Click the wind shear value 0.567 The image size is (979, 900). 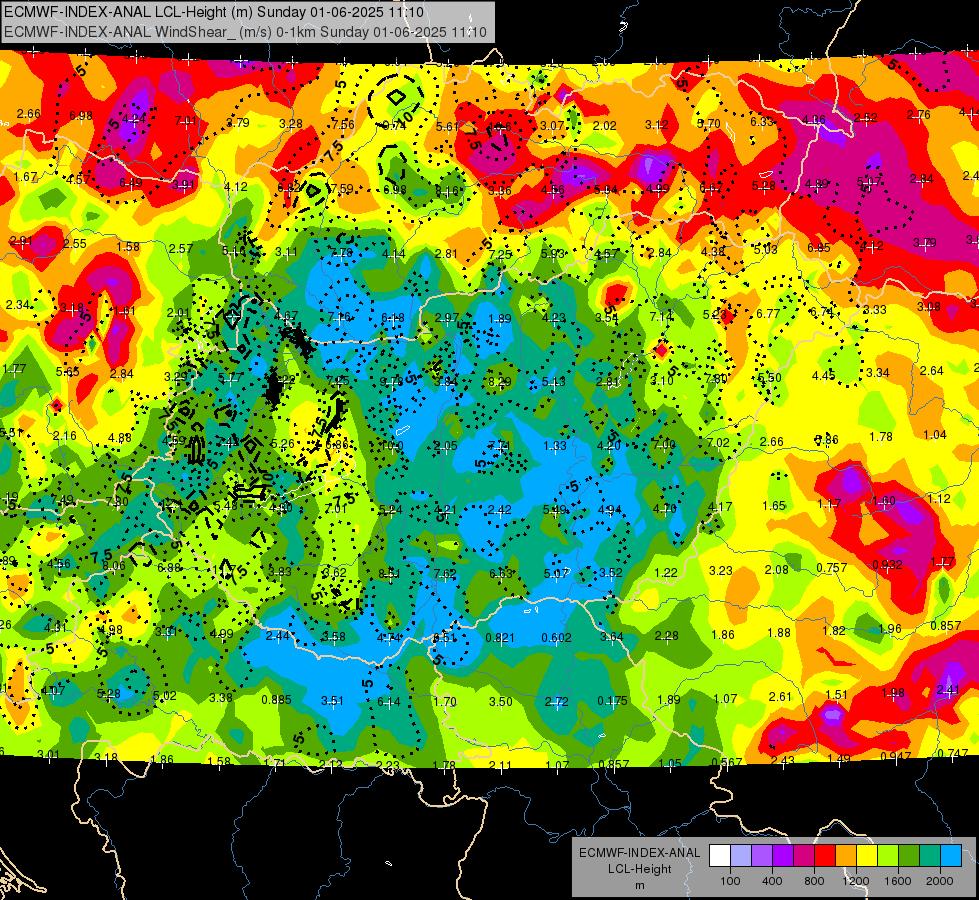727,762
